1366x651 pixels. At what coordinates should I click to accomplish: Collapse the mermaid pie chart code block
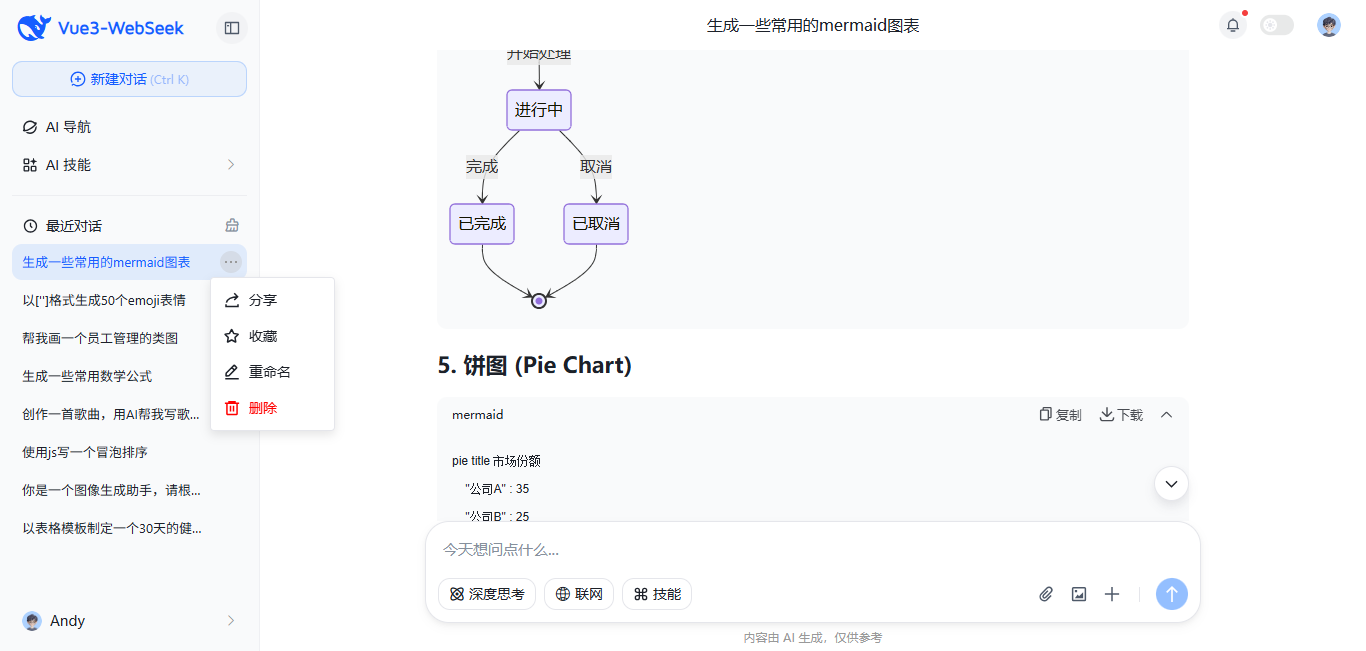(x=1166, y=413)
